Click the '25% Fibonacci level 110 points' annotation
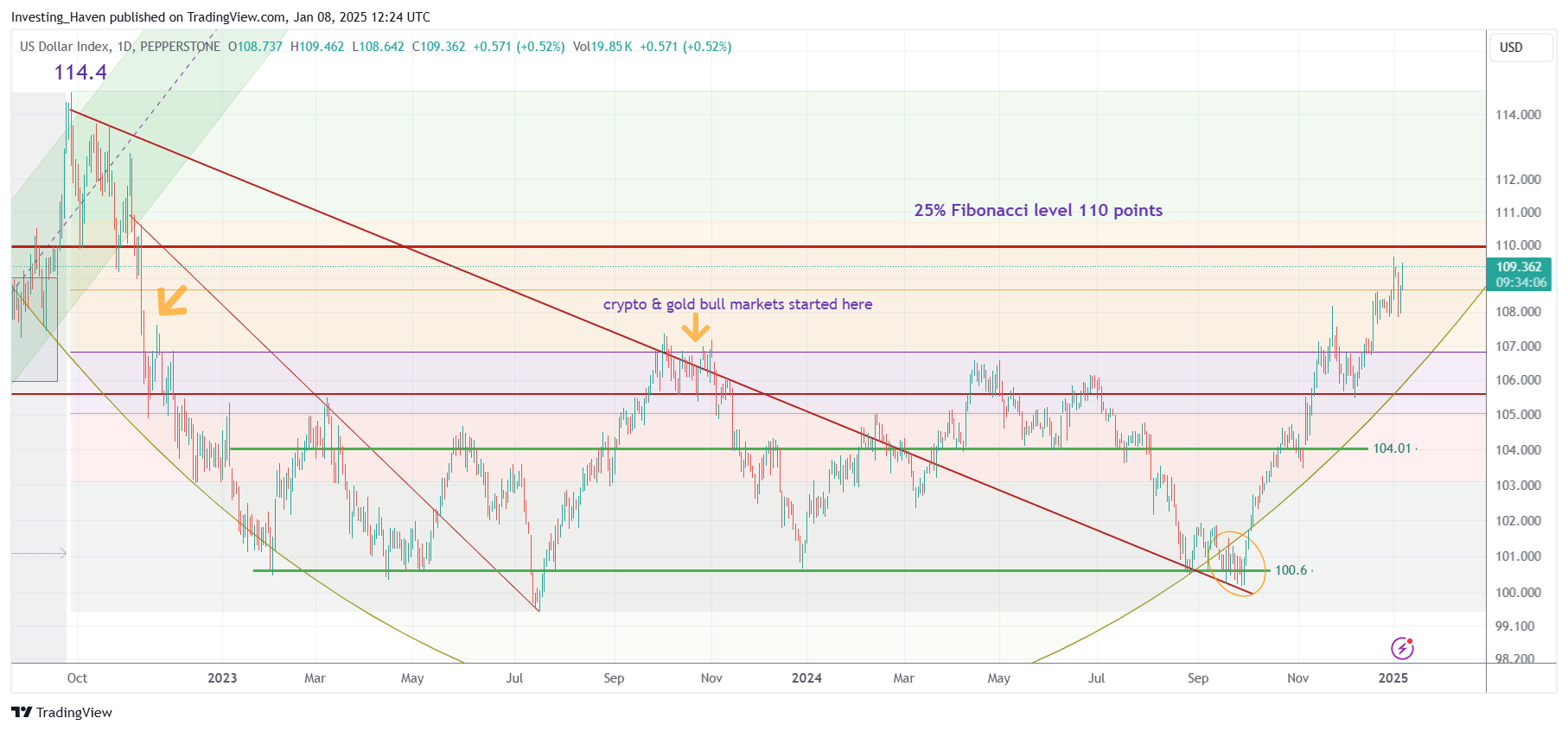The height and width of the screenshot is (731, 1568). [1038, 210]
